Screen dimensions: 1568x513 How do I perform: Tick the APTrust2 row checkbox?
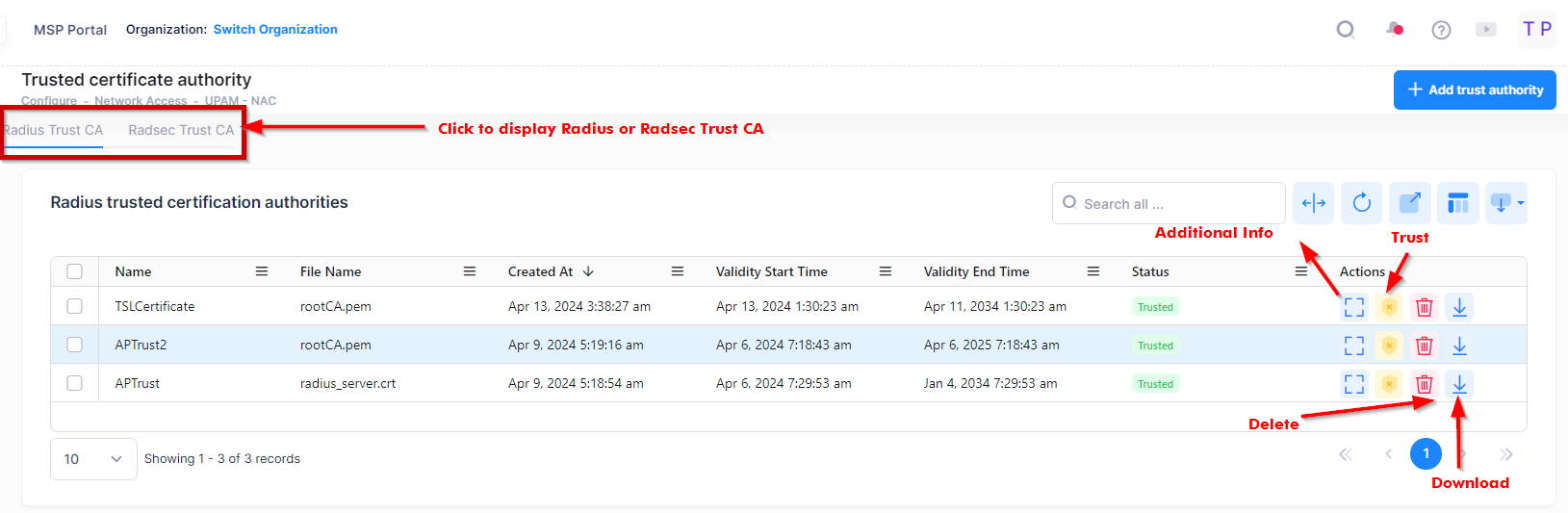click(74, 345)
